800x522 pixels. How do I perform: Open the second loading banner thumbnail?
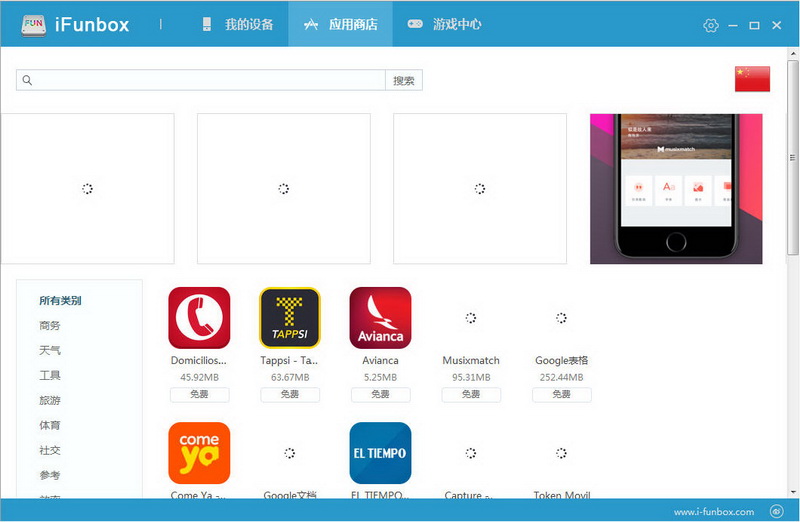pos(284,189)
